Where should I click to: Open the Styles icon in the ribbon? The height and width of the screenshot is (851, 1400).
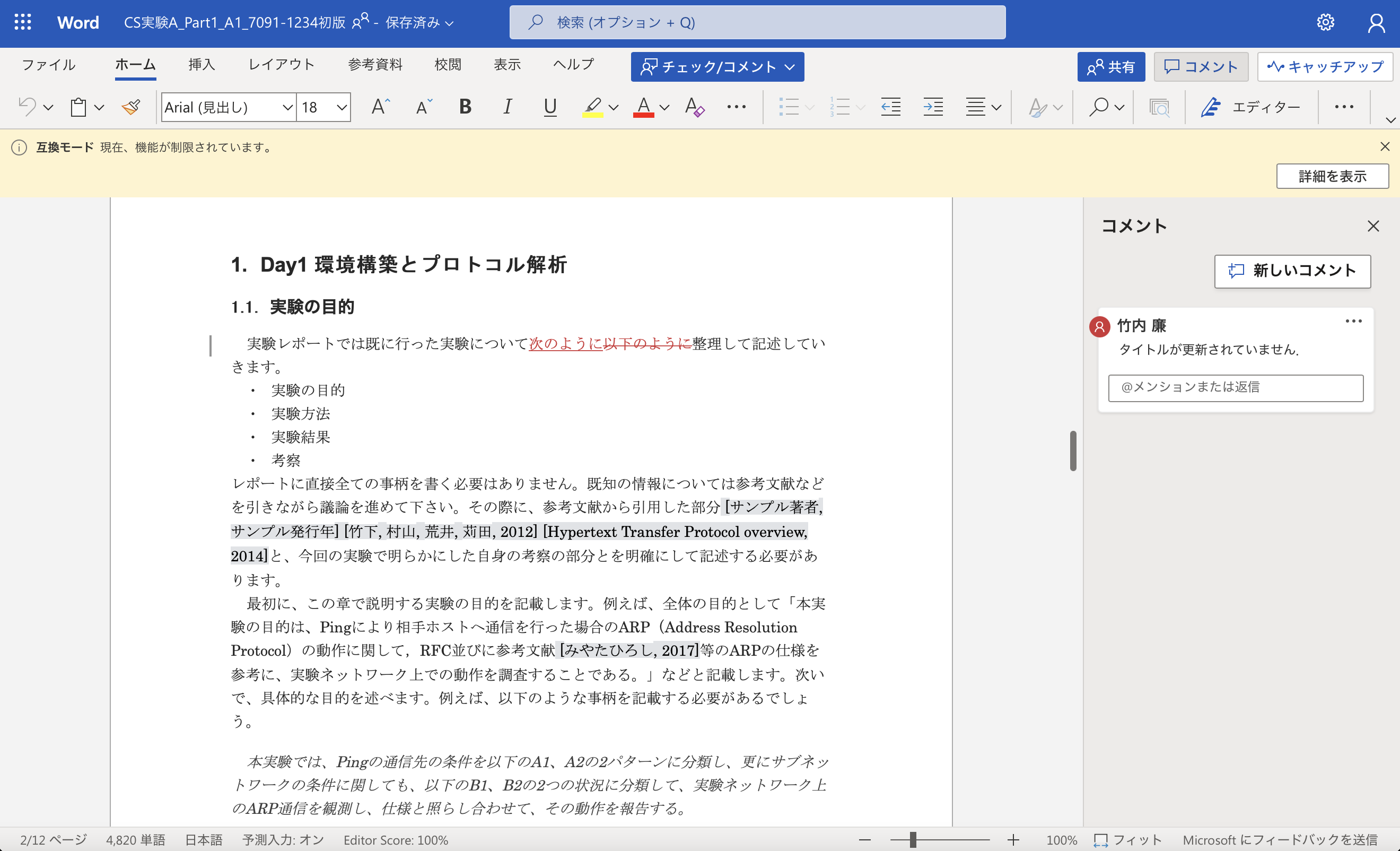(x=1037, y=107)
